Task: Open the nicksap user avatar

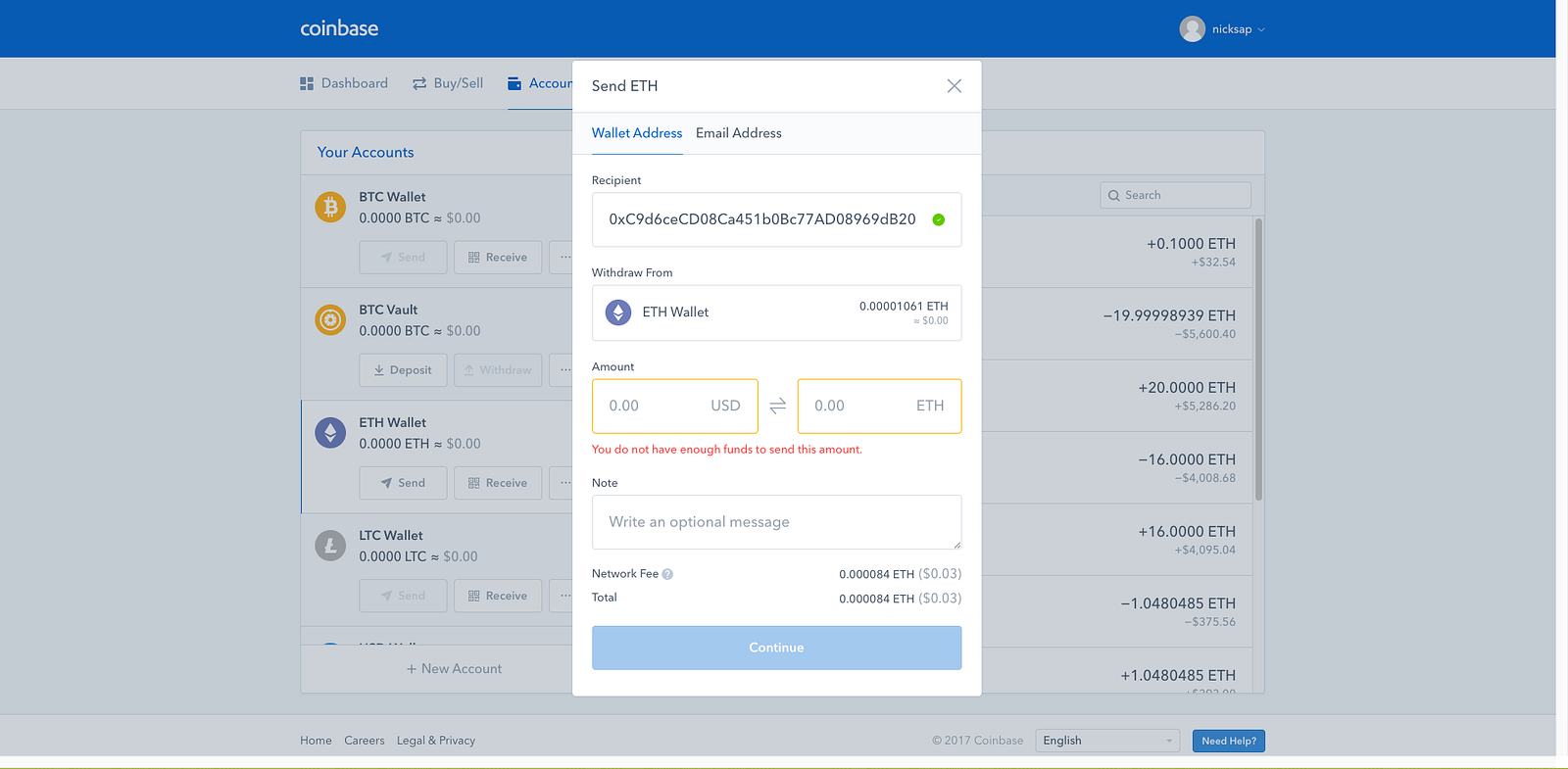Action: tap(1192, 29)
